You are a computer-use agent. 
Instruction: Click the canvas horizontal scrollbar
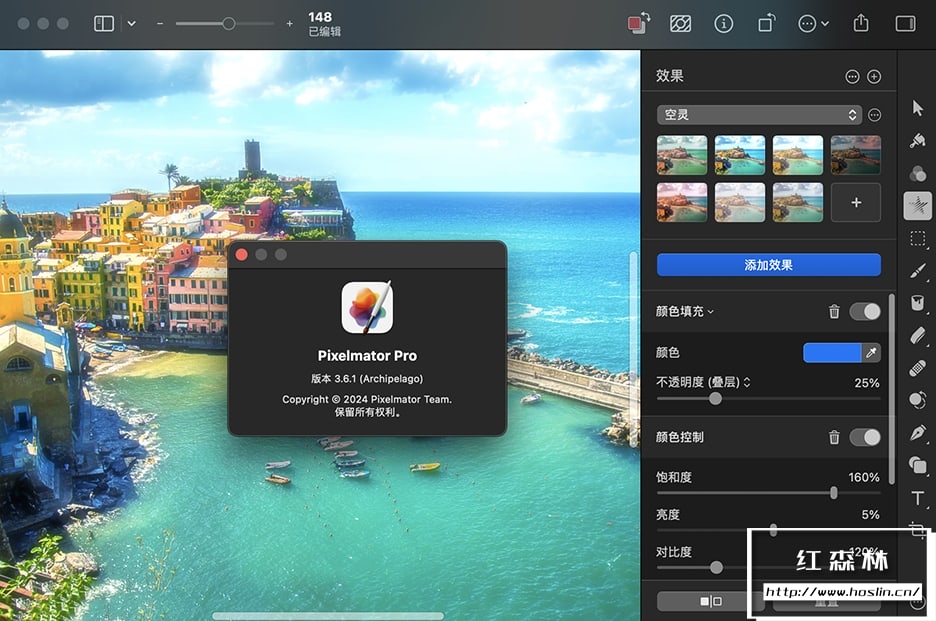tap(328, 616)
